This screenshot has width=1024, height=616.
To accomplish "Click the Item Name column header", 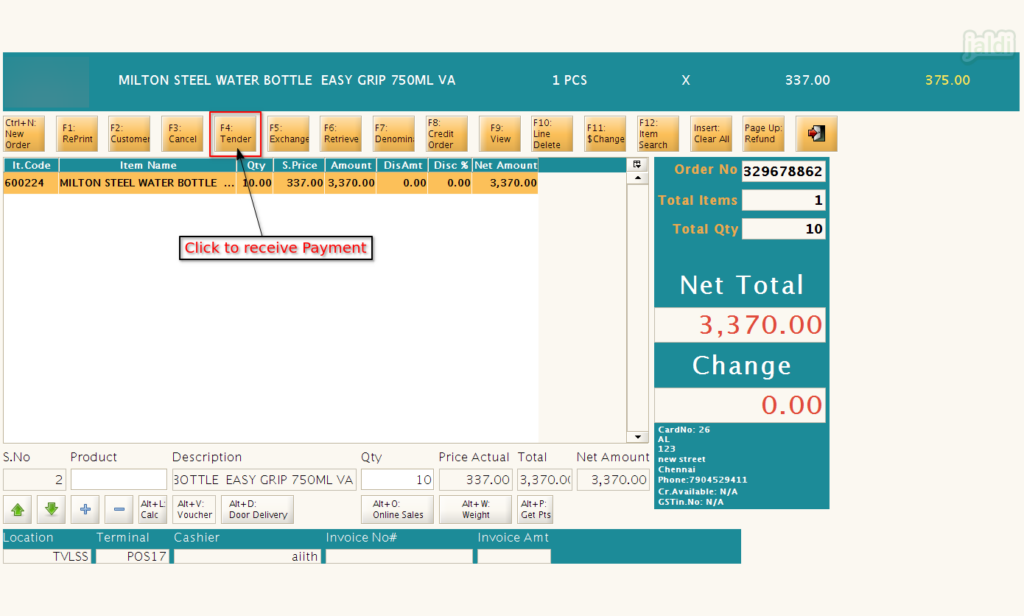I will (x=148, y=165).
